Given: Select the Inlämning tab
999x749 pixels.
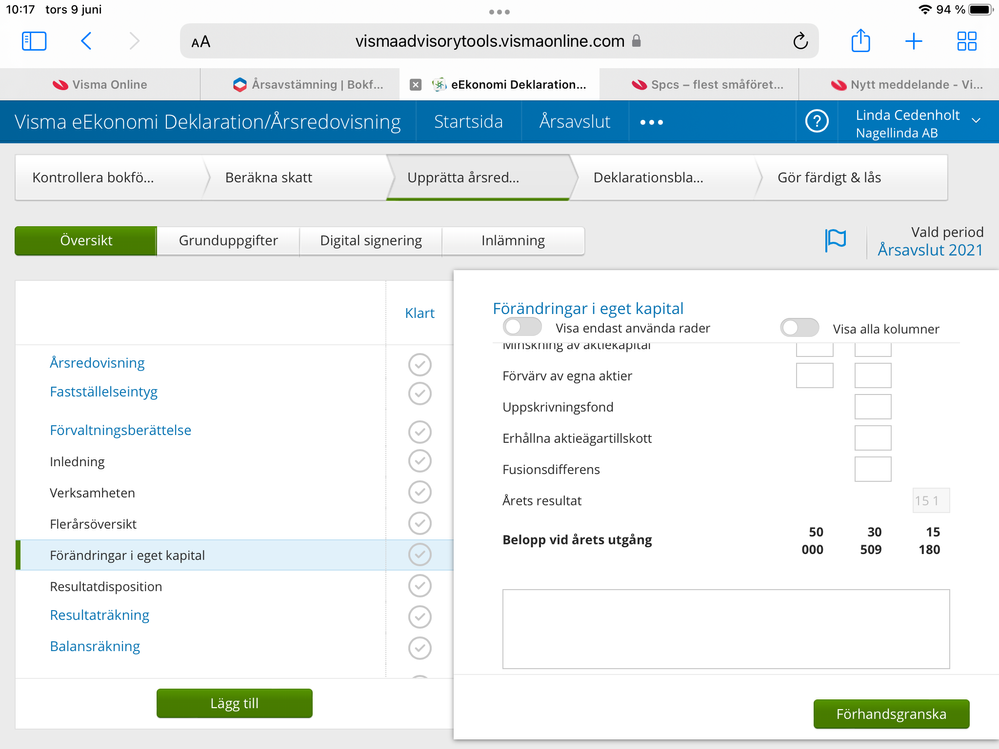Looking at the screenshot, I should 513,241.
